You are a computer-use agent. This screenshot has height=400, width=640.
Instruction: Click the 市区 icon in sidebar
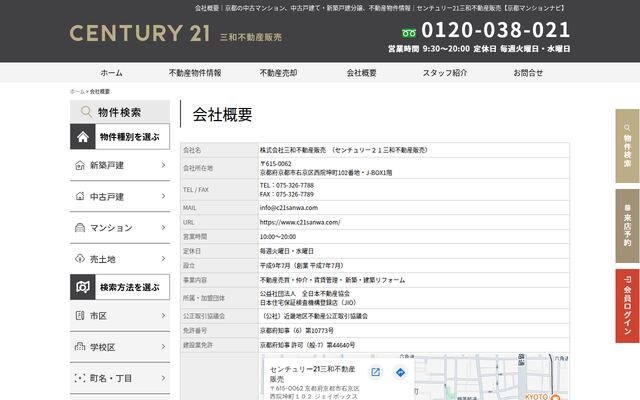(x=80, y=316)
